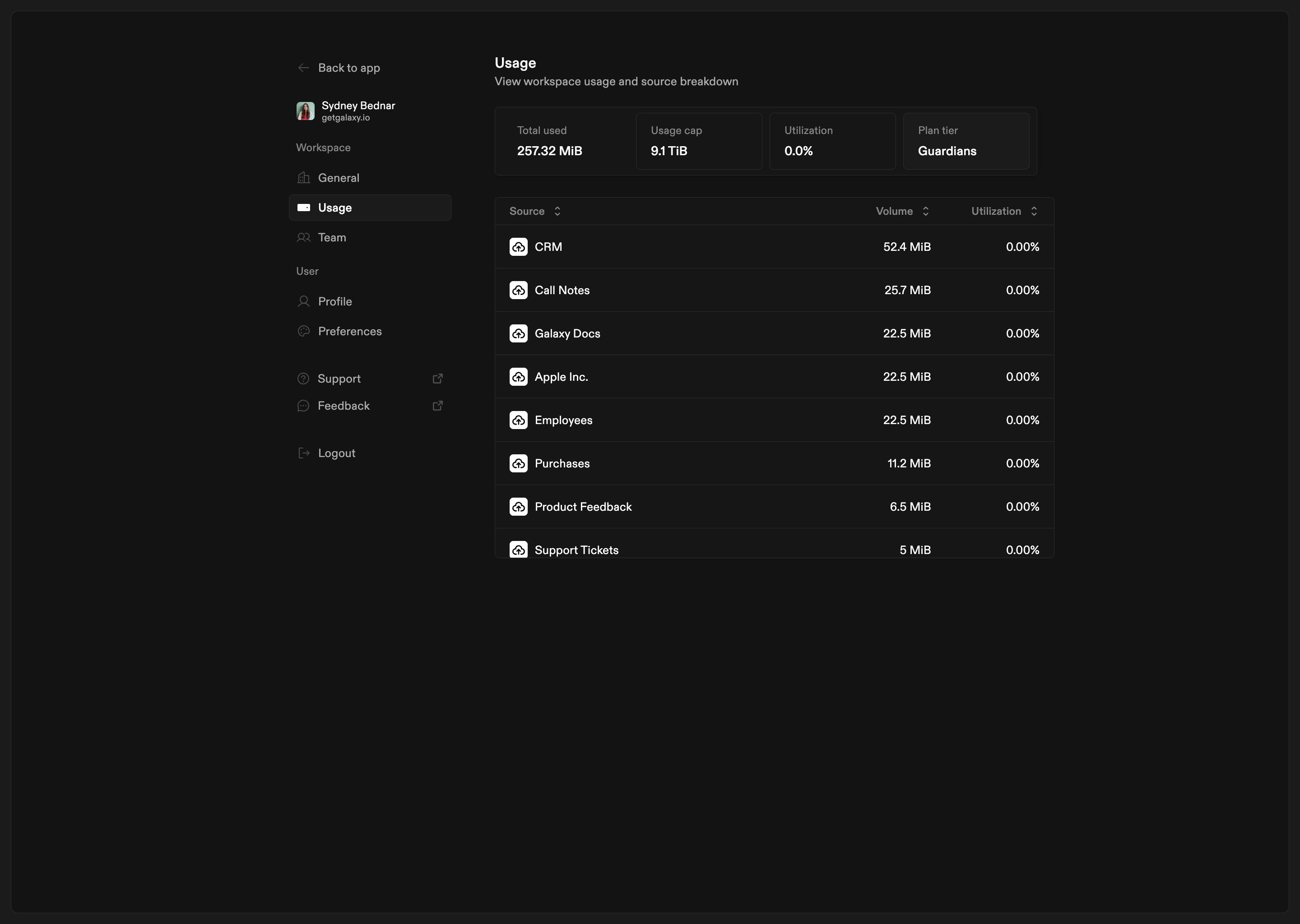Click Sydney Bednar's profile avatar
This screenshot has width=1300, height=924.
(305, 111)
